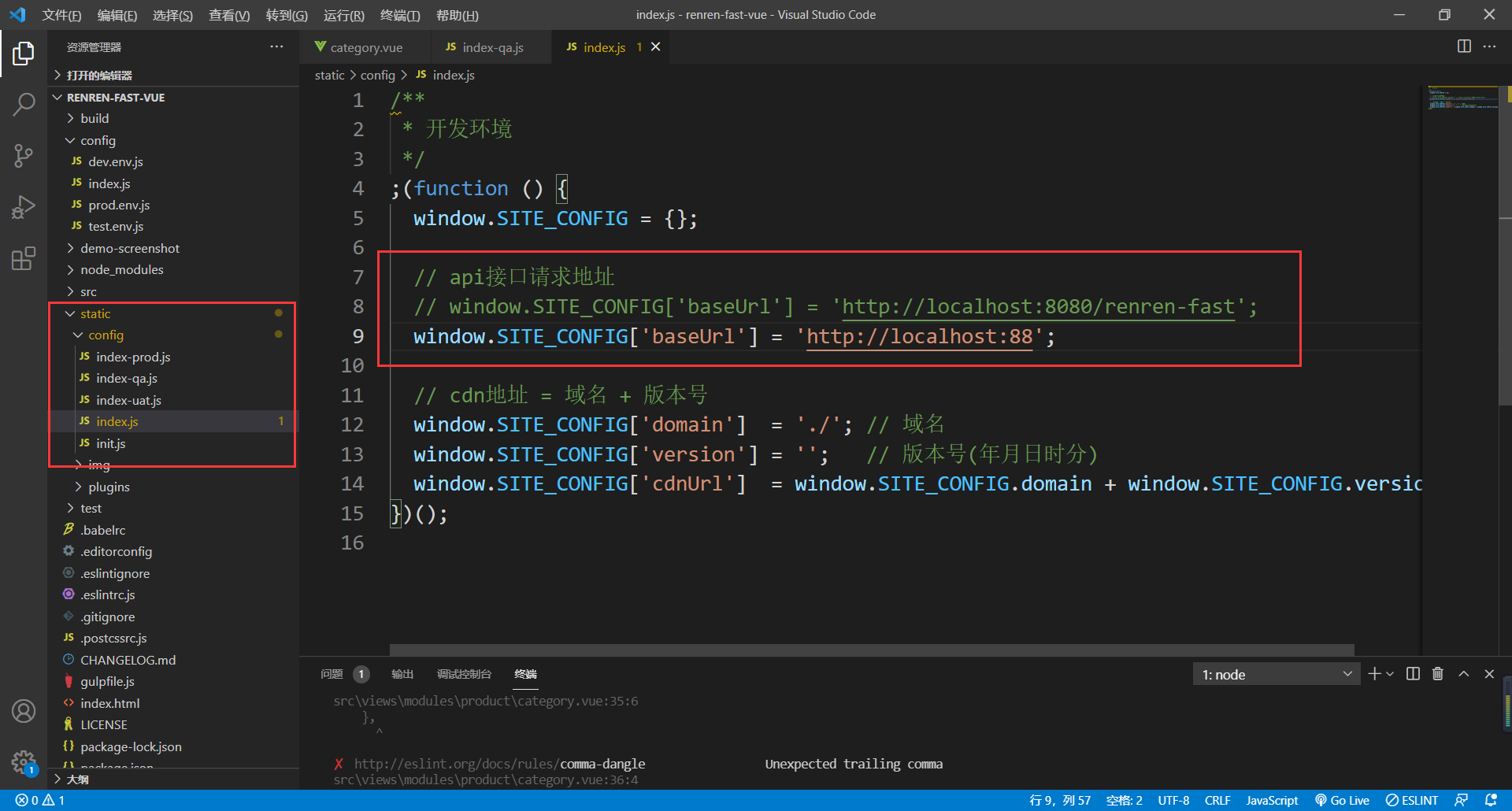Viewport: 1512px width, 811px height.
Task: Open the File menu (文件)
Action: tap(61, 15)
